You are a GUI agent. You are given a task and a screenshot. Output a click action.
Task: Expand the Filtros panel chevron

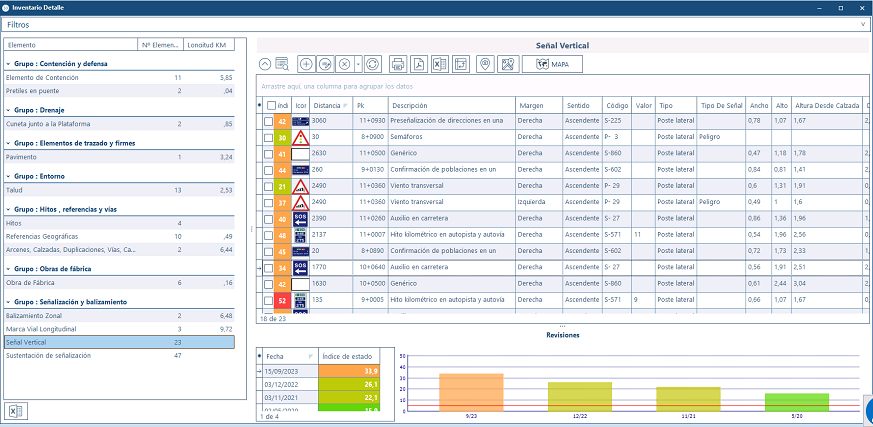coord(862,22)
